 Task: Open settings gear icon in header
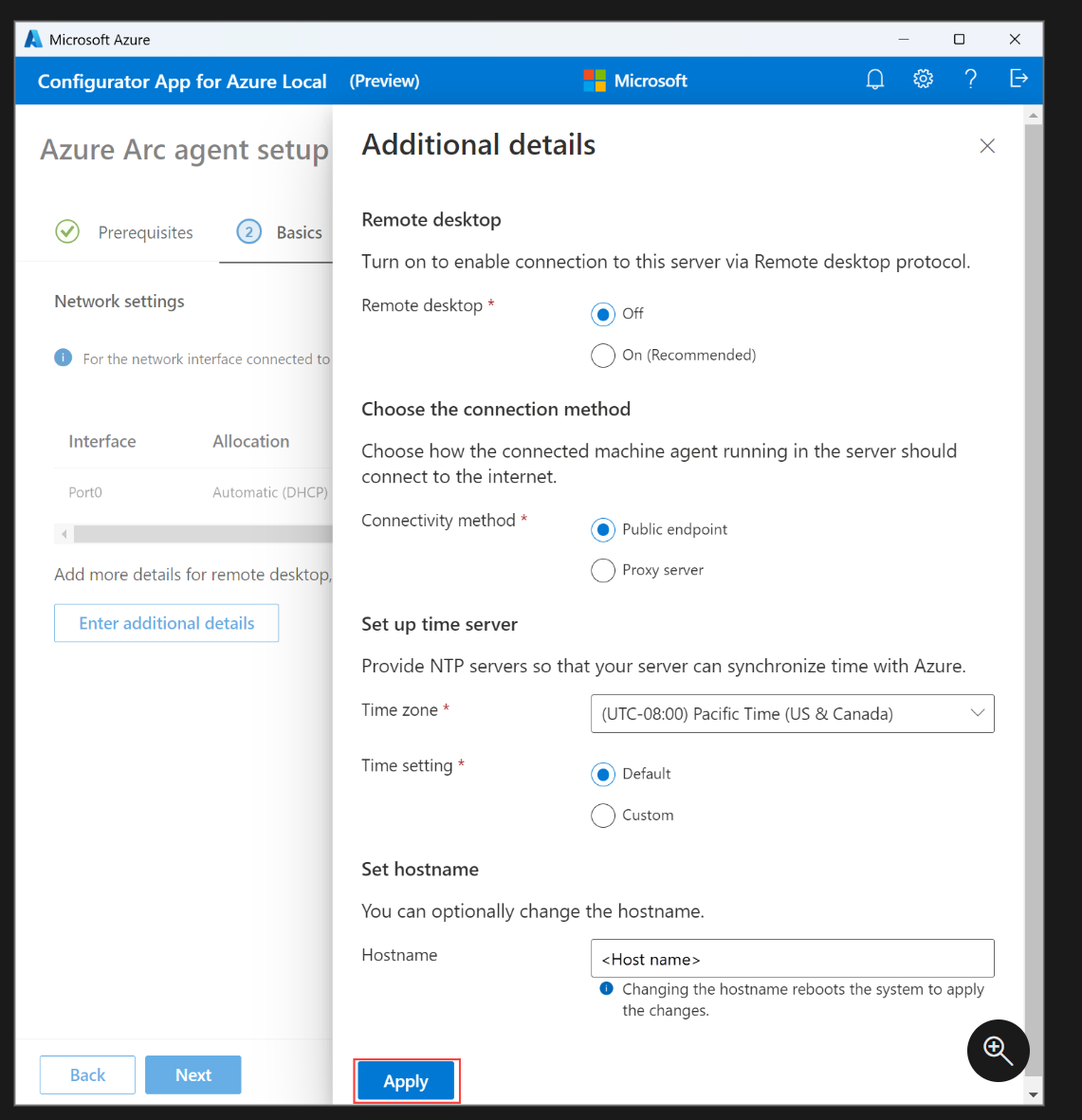click(923, 79)
